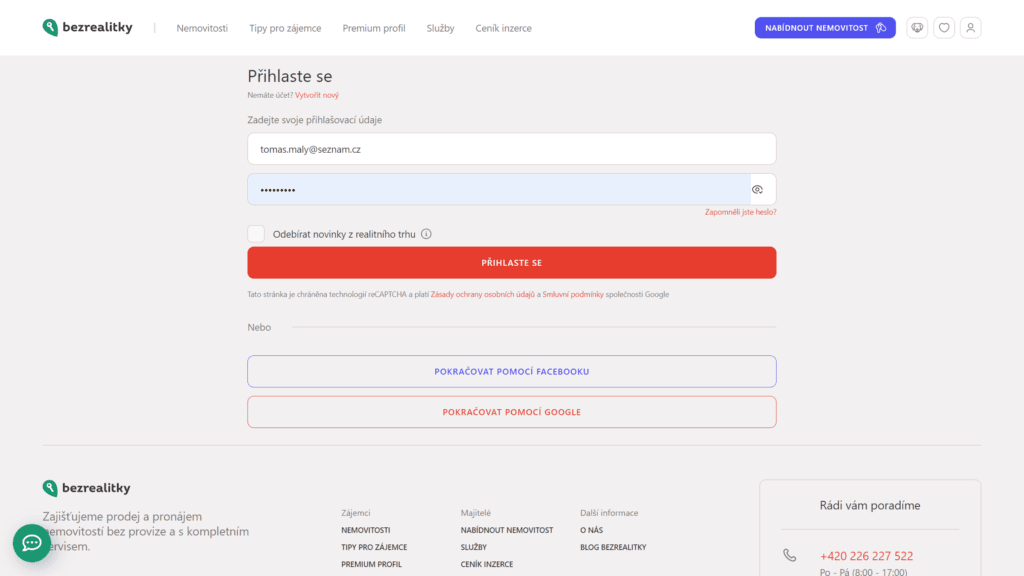
Task: Open the Nemovitosti menu
Action: (202, 28)
